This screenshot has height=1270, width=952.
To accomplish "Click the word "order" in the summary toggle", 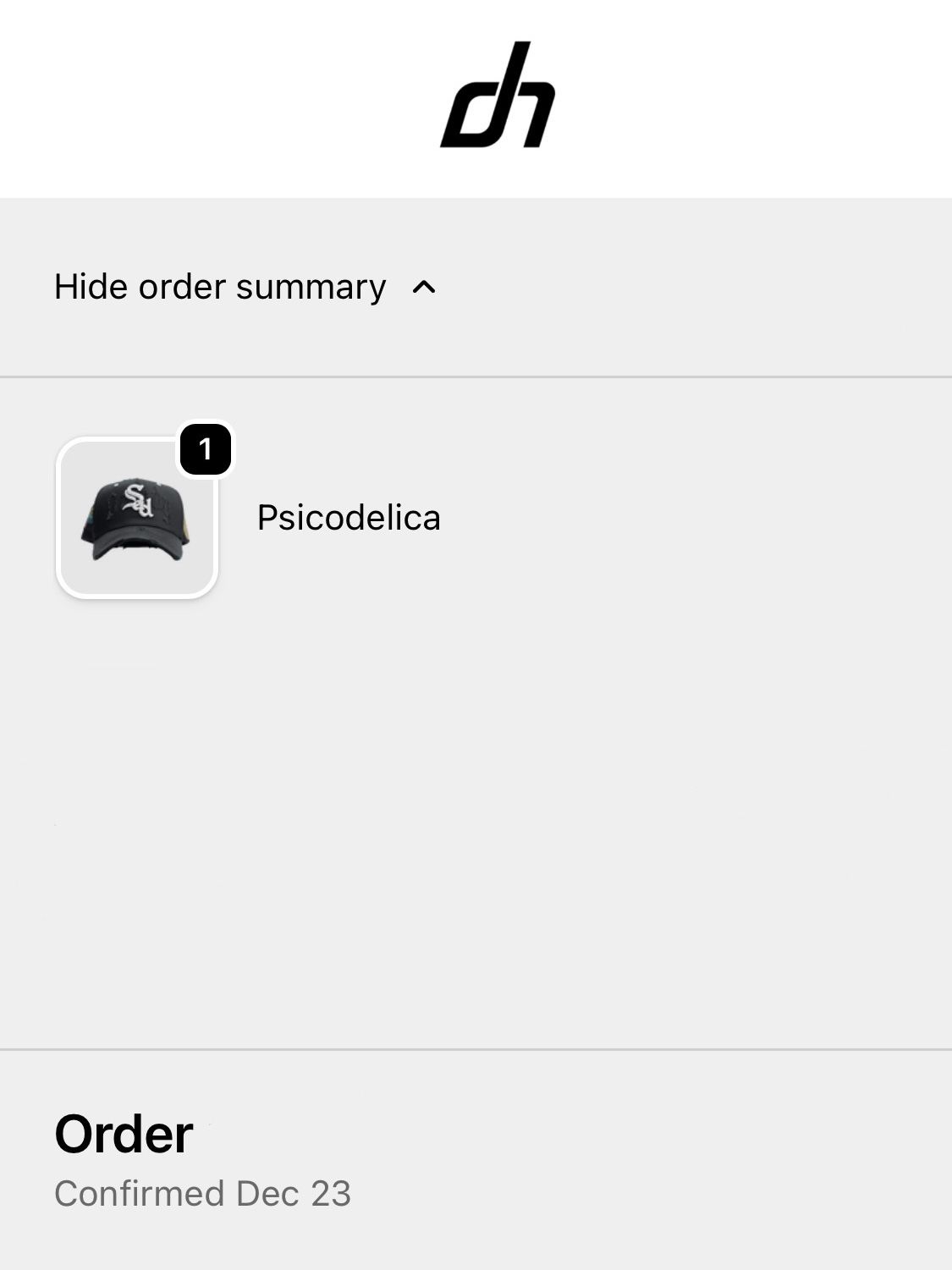I will click(x=183, y=287).
